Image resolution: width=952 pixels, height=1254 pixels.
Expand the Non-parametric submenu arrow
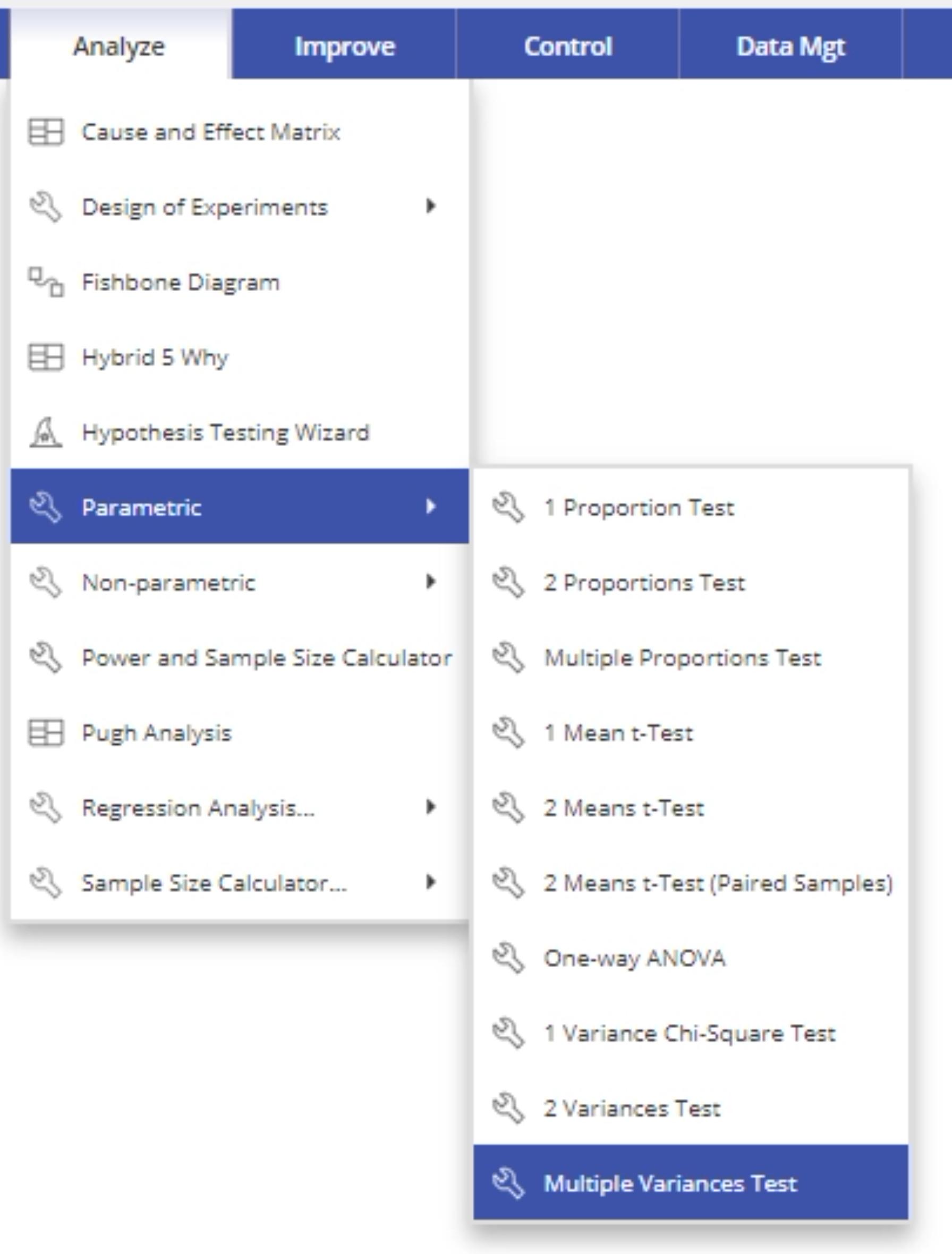[431, 582]
